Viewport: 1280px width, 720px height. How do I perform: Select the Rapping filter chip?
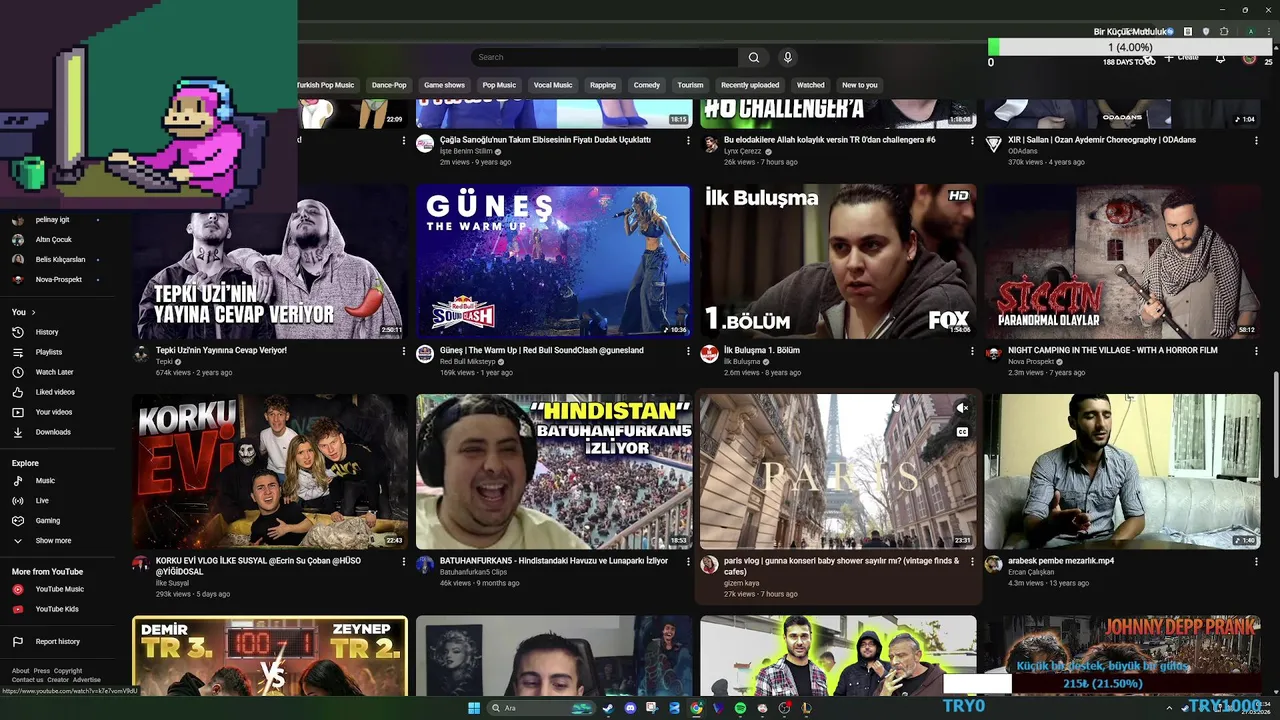point(603,85)
